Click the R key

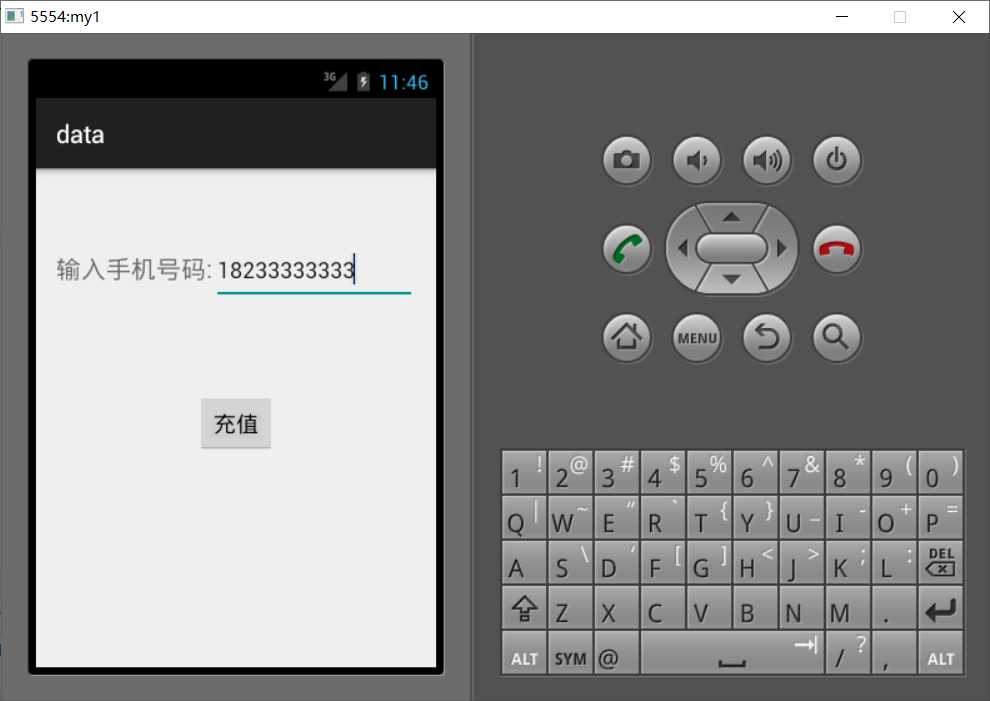point(663,517)
